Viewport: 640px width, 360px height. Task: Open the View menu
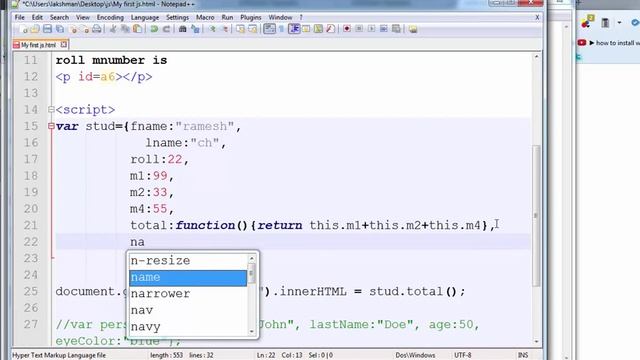(x=82, y=18)
